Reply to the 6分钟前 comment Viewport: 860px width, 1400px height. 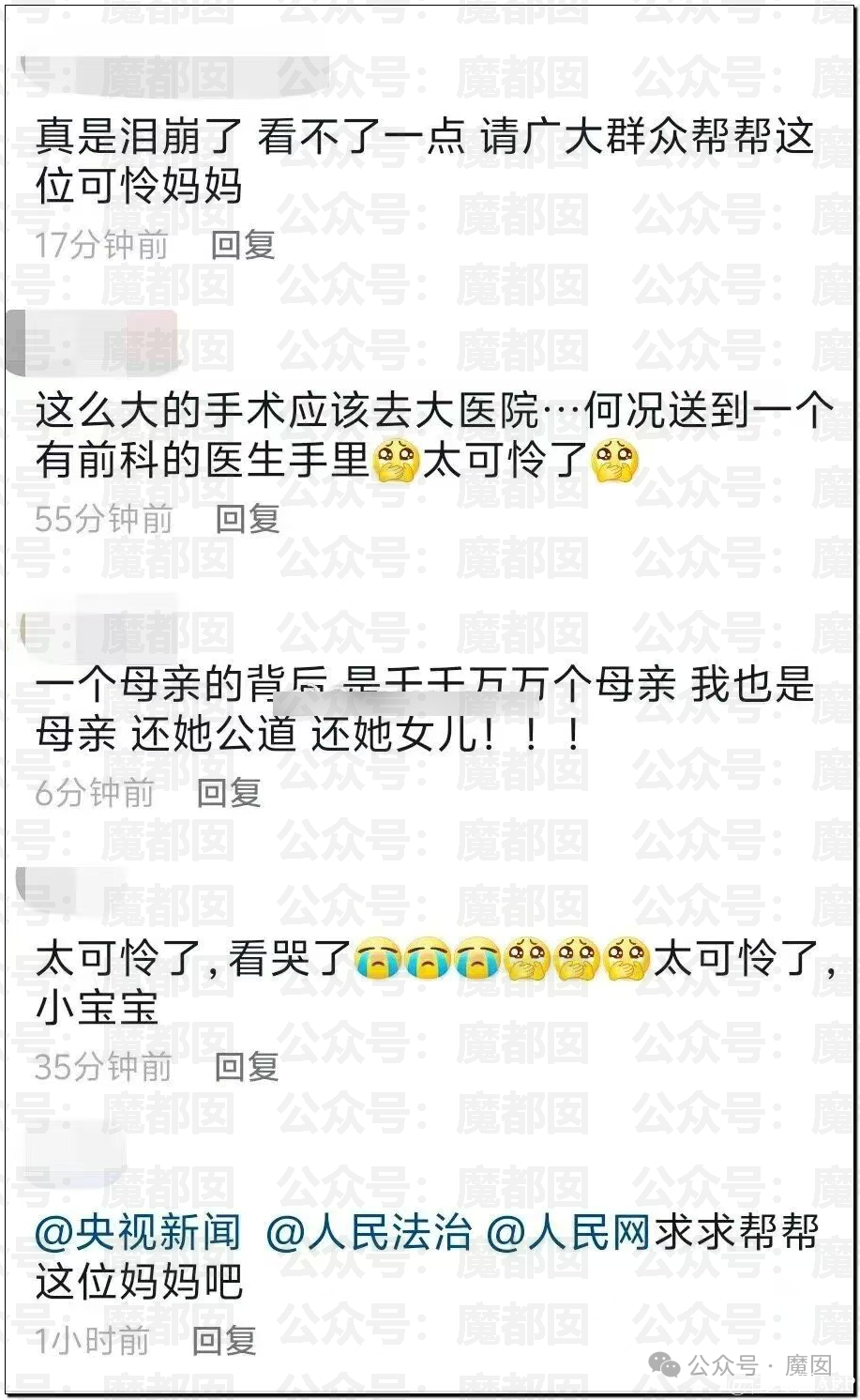[x=229, y=793]
